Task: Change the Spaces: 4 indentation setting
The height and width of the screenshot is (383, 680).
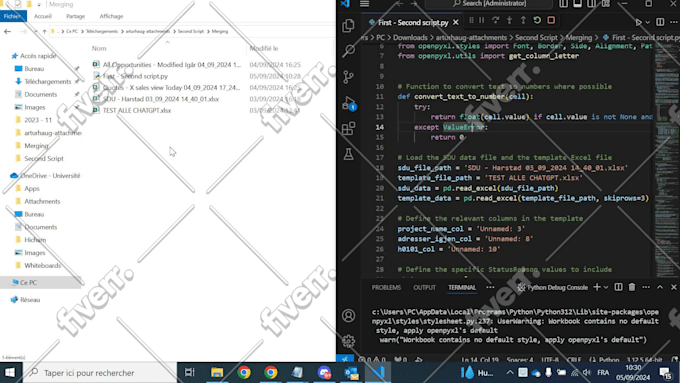Action: pyautogui.click(x=520, y=360)
